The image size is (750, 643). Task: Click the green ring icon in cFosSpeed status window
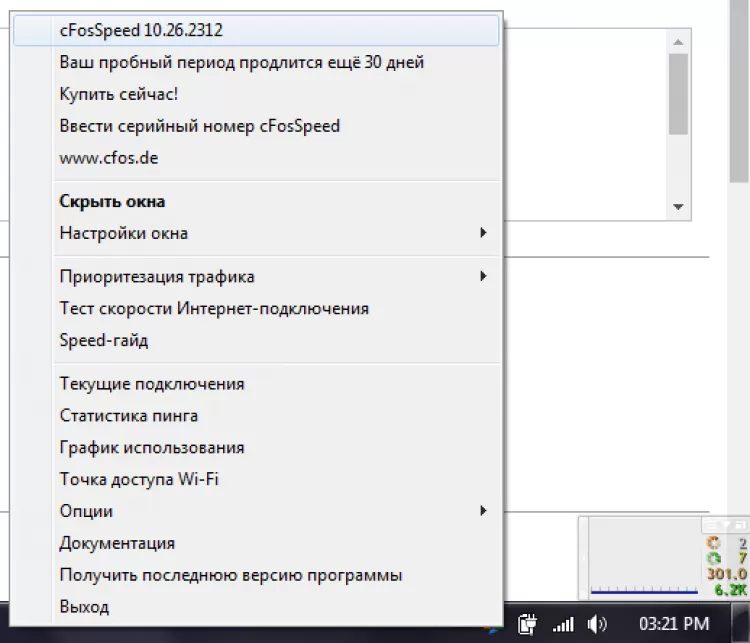pos(713,558)
